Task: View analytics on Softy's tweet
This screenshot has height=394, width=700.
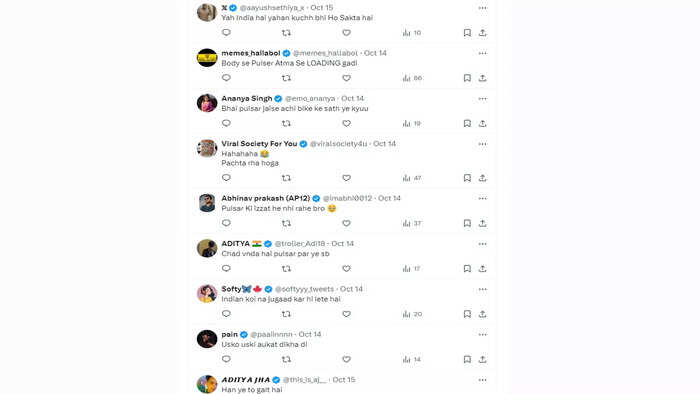Action: click(412, 314)
